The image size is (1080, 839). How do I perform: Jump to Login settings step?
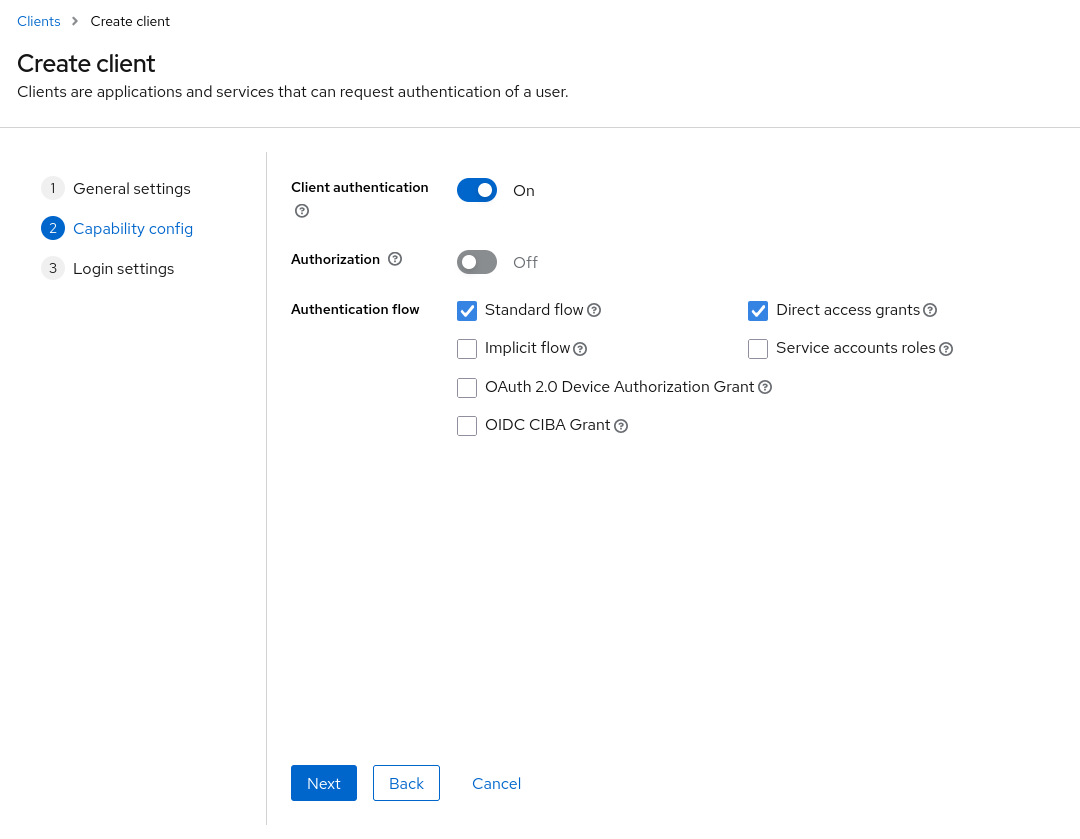click(123, 269)
